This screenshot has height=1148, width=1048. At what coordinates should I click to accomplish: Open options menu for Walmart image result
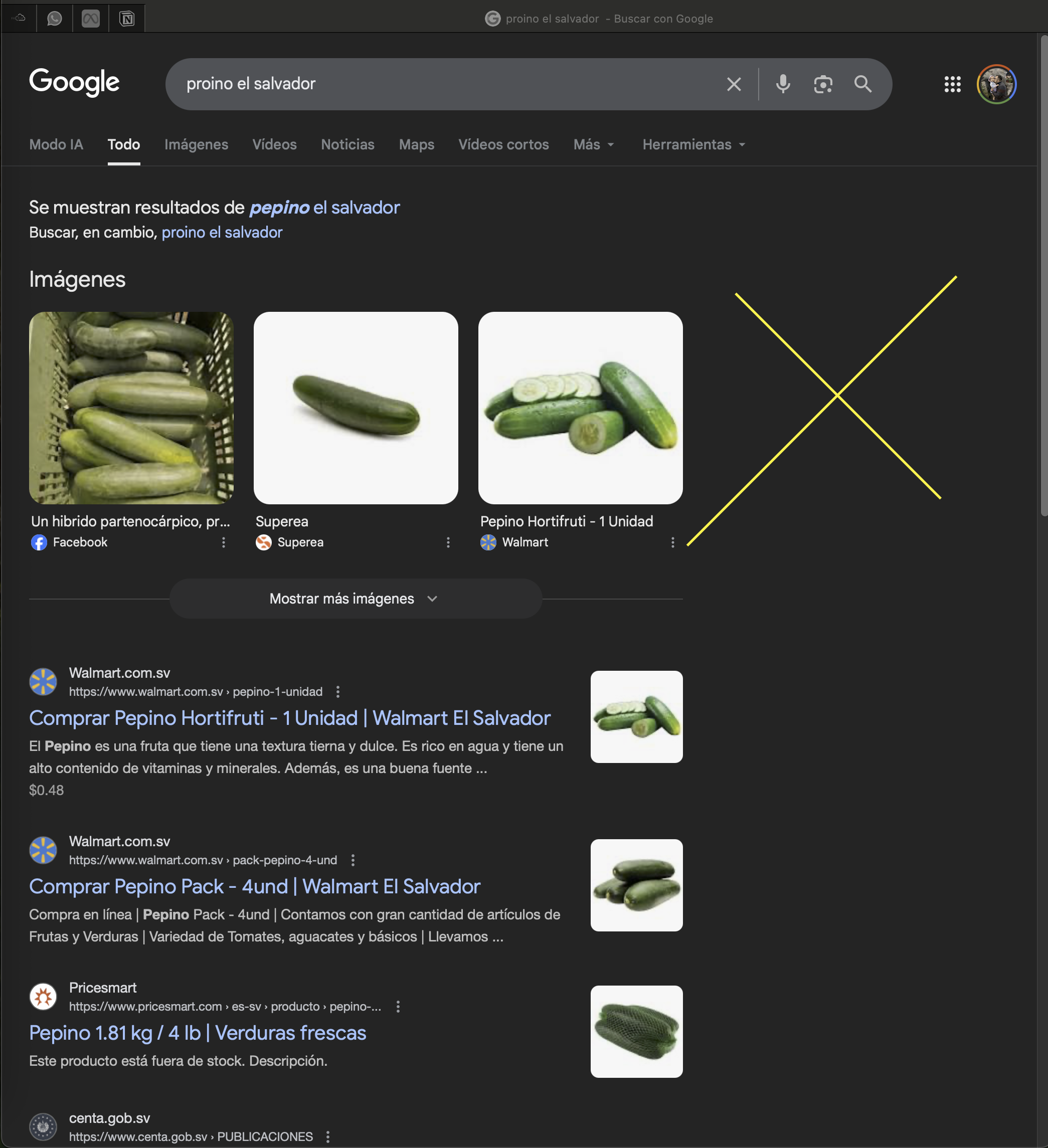click(x=672, y=542)
